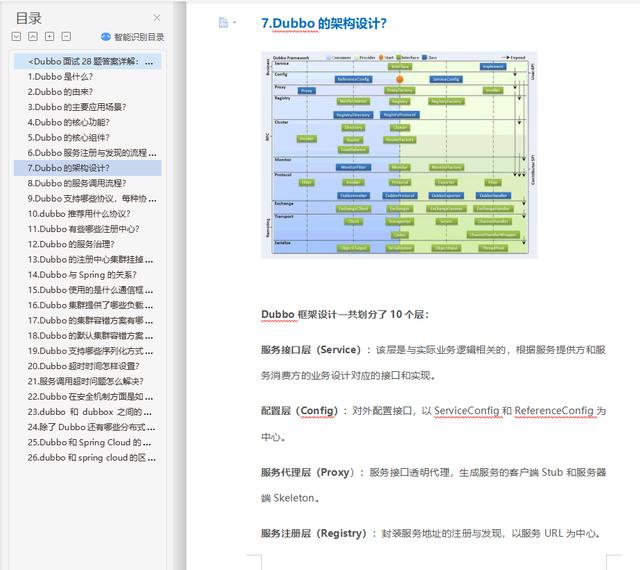This screenshot has width=640, height=570.
Task: Click the expand-down arrow icon in outline toolbar
Action: pyautogui.click(x=16, y=37)
